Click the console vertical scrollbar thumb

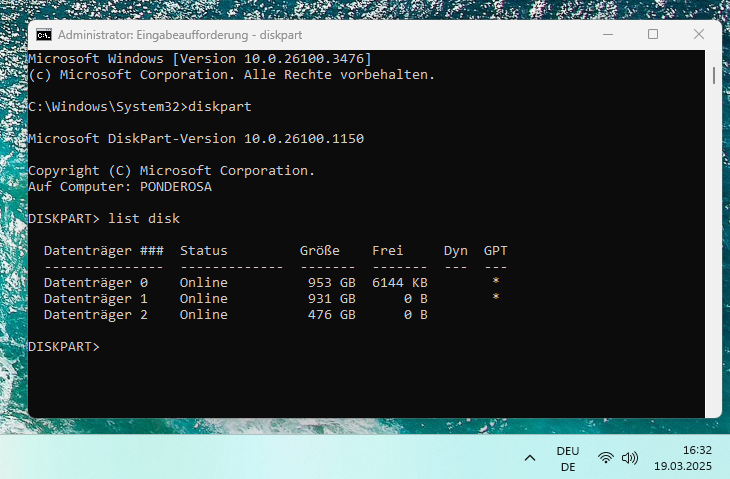pyautogui.click(x=714, y=75)
